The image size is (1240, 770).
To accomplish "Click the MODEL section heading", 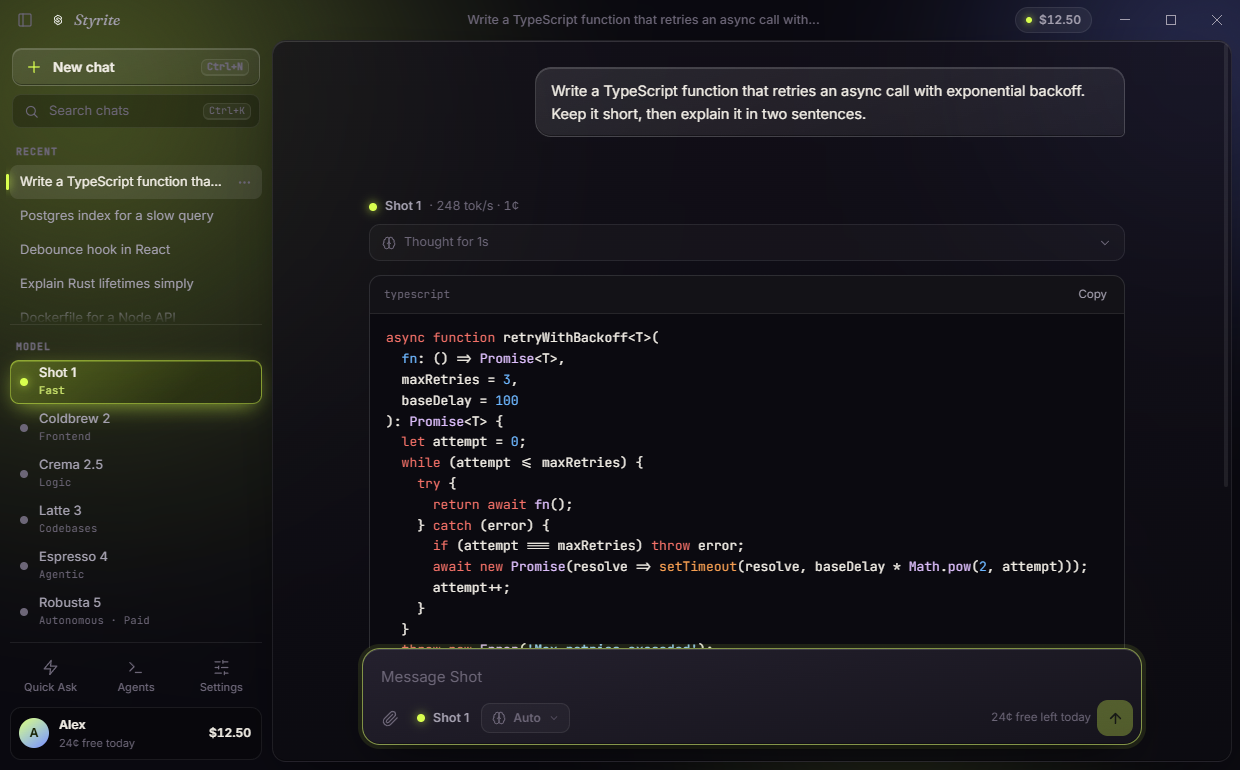I will [33, 347].
